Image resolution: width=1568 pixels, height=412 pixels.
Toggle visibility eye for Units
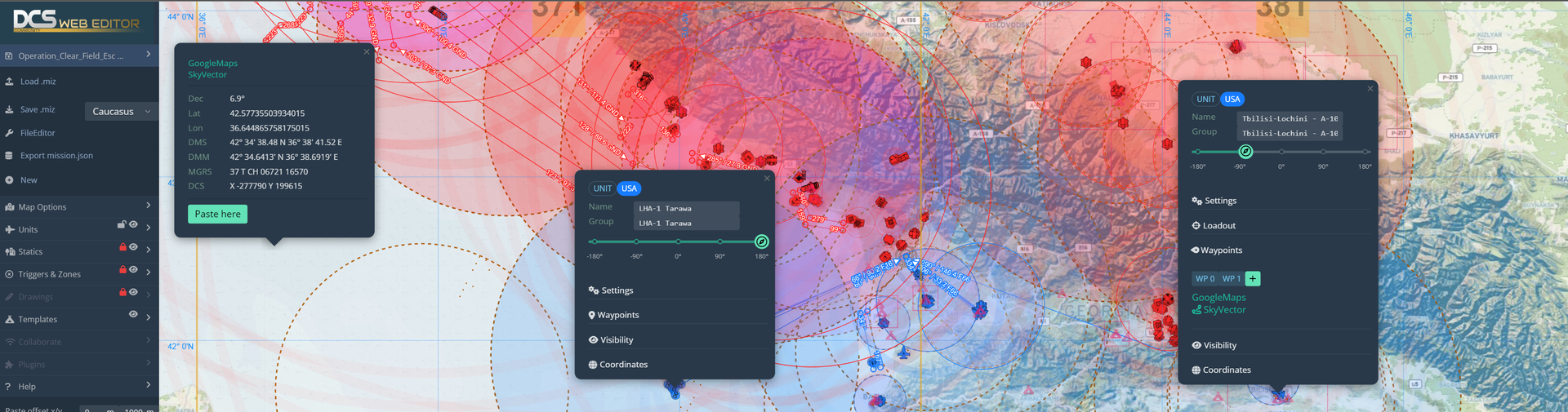coord(133,225)
